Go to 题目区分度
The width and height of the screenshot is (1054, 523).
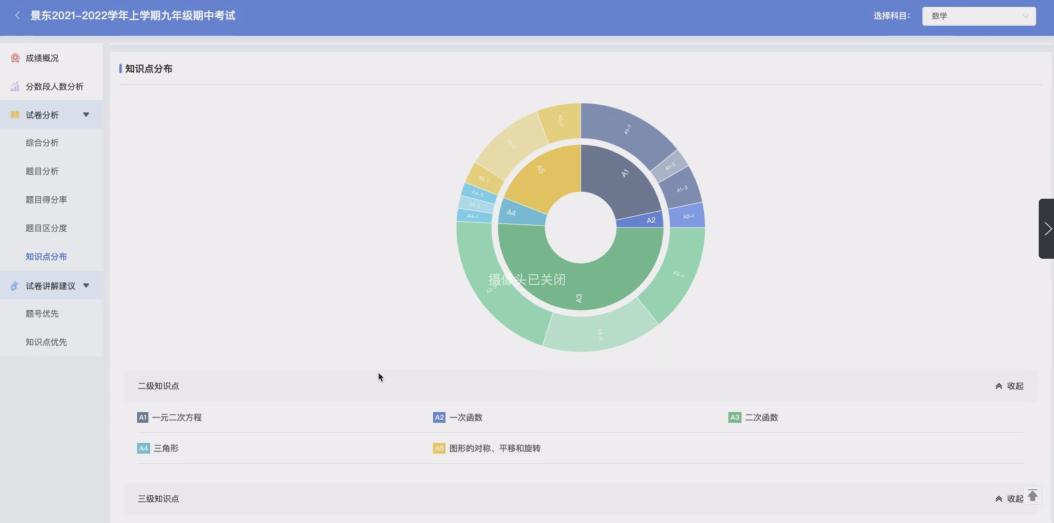tap(46, 228)
